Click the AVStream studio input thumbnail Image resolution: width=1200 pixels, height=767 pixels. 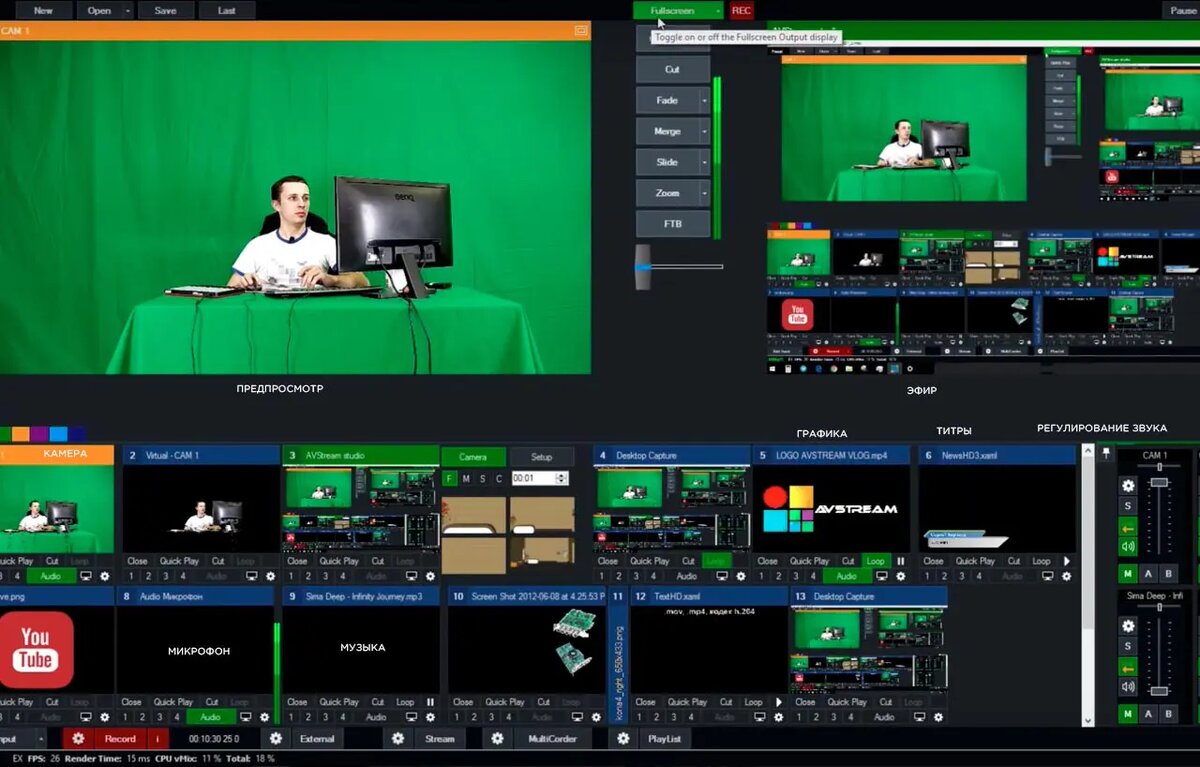pos(361,510)
